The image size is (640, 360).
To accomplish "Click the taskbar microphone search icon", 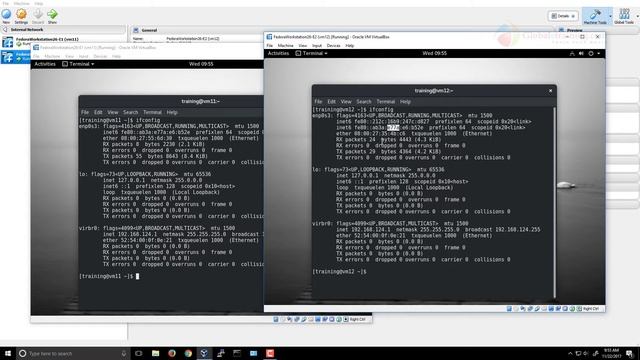I will pyautogui.click(x=123, y=353).
